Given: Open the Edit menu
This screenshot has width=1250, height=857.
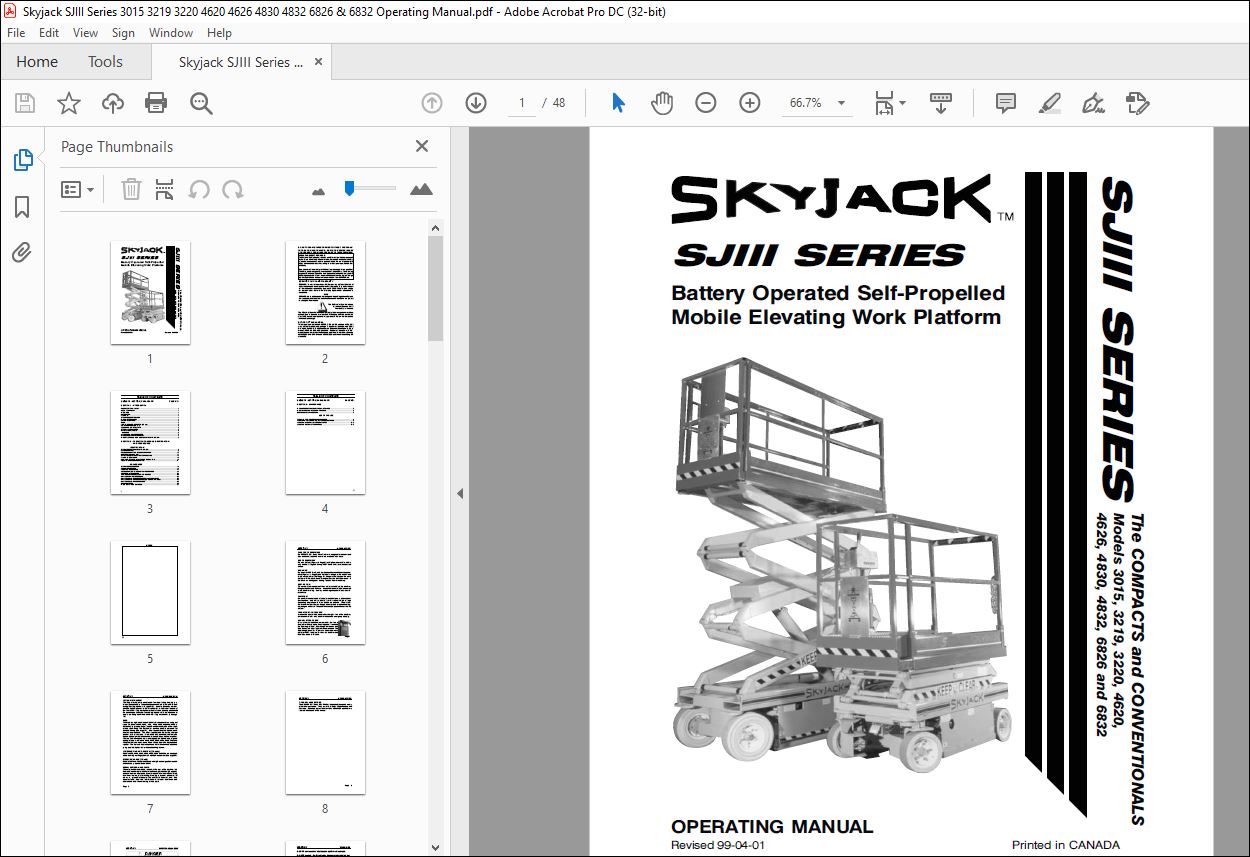Looking at the screenshot, I should coord(49,33).
